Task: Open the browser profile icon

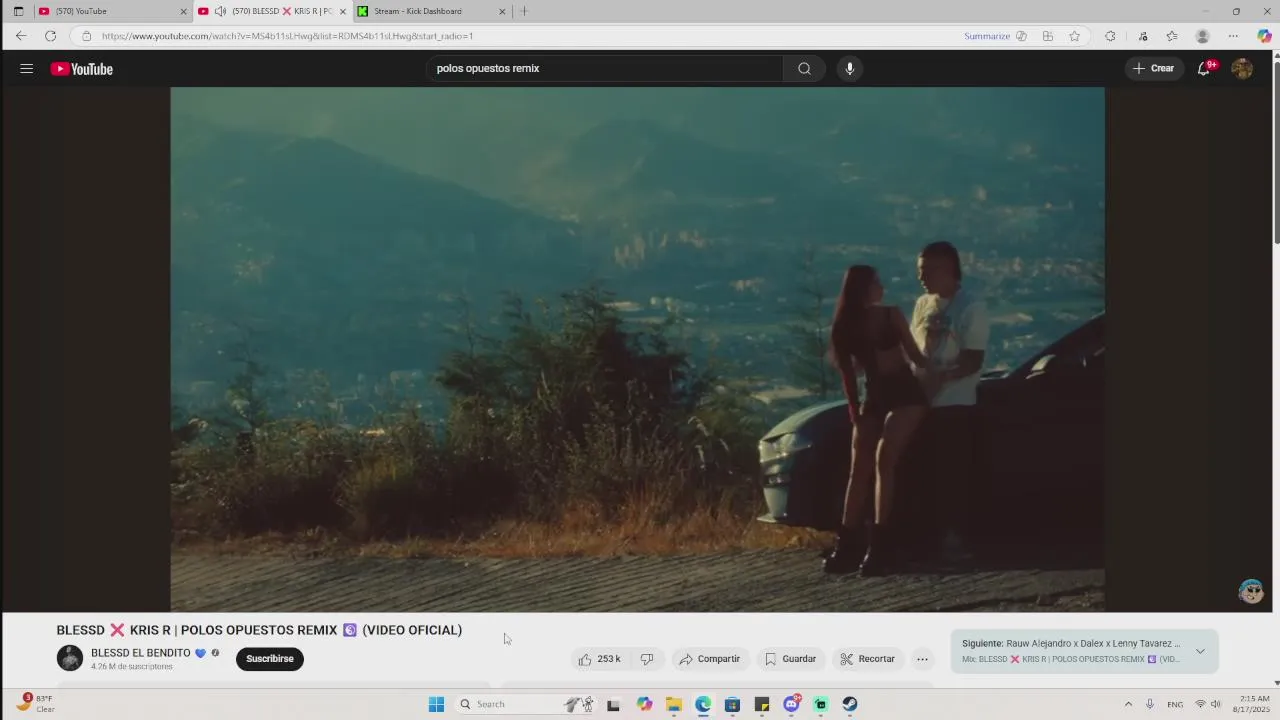Action: point(1203,36)
